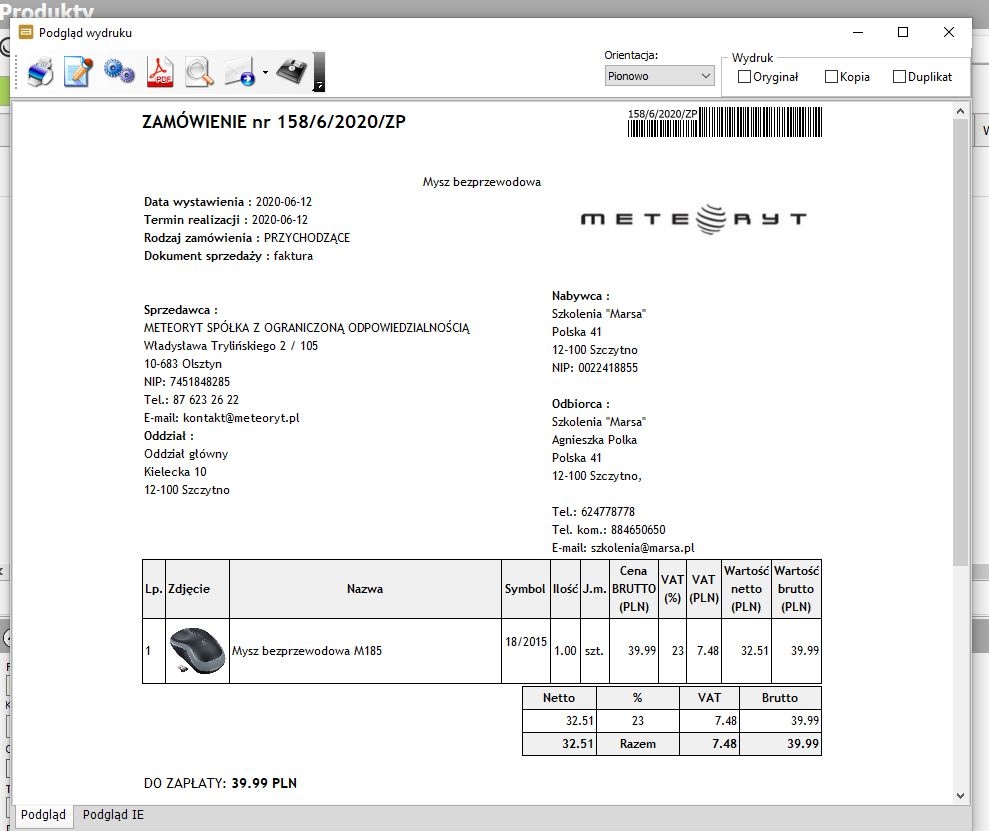Screen dimensions: 989x831
Task: Maximize the Podgląd wydruku window
Action: [x=903, y=32]
